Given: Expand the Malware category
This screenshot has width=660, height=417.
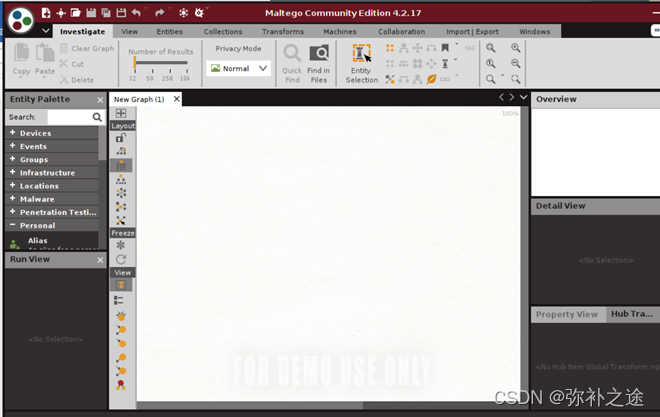Looking at the screenshot, I should 53,199.
